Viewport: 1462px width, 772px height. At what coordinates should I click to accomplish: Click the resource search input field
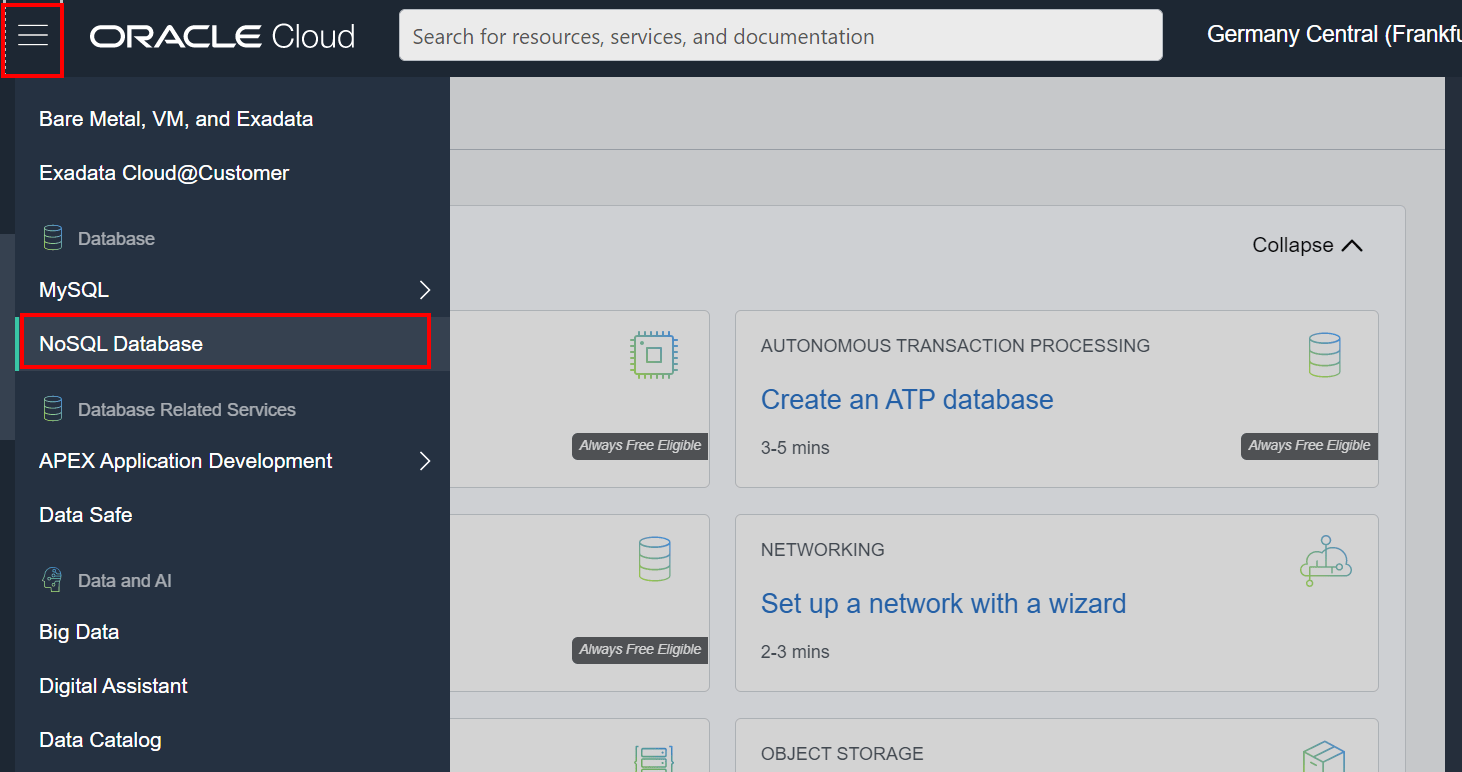pyautogui.click(x=780, y=35)
